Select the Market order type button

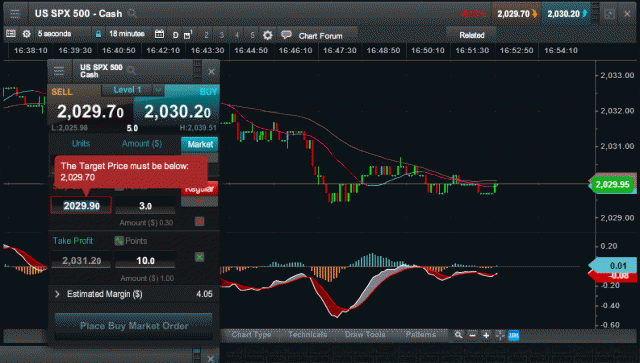(x=200, y=144)
